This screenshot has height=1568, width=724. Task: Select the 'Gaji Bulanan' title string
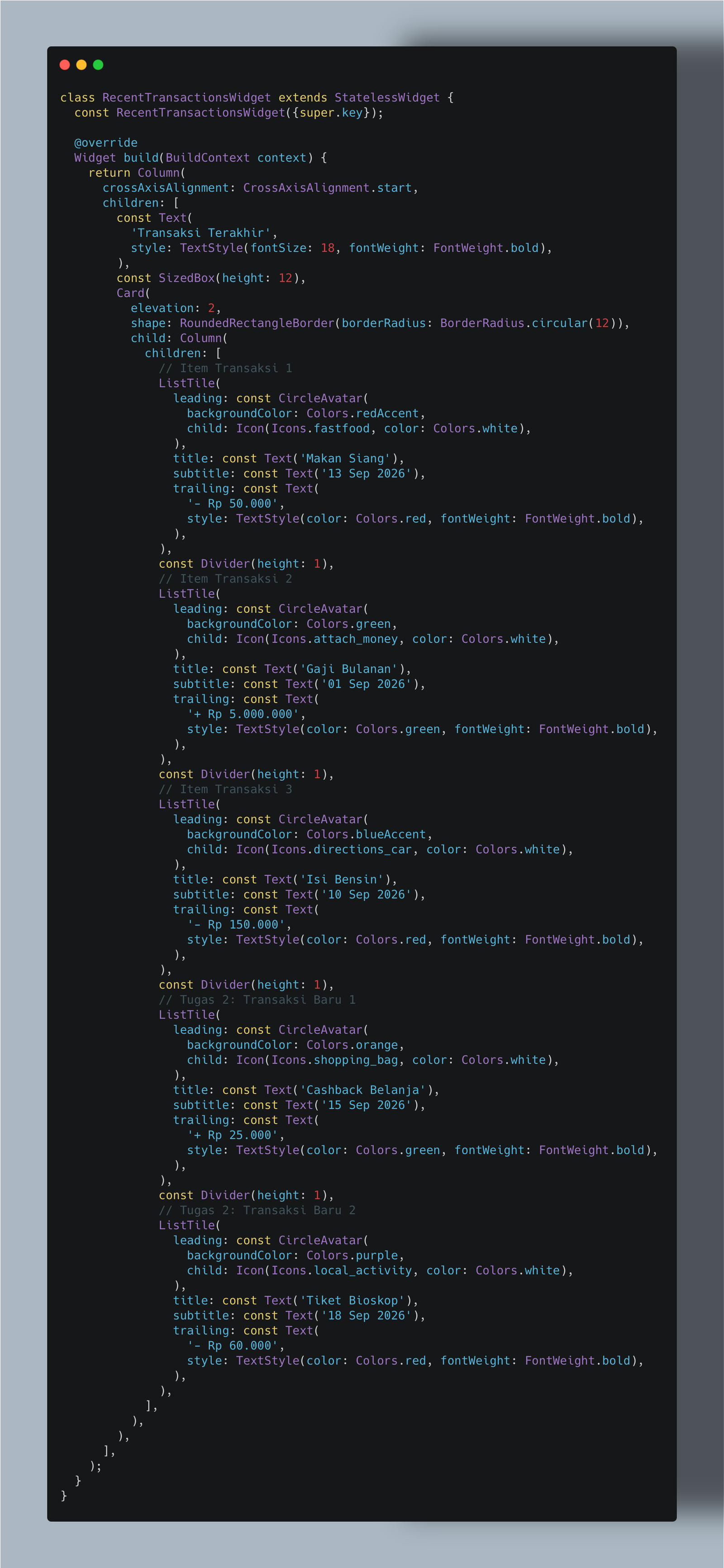348,669
